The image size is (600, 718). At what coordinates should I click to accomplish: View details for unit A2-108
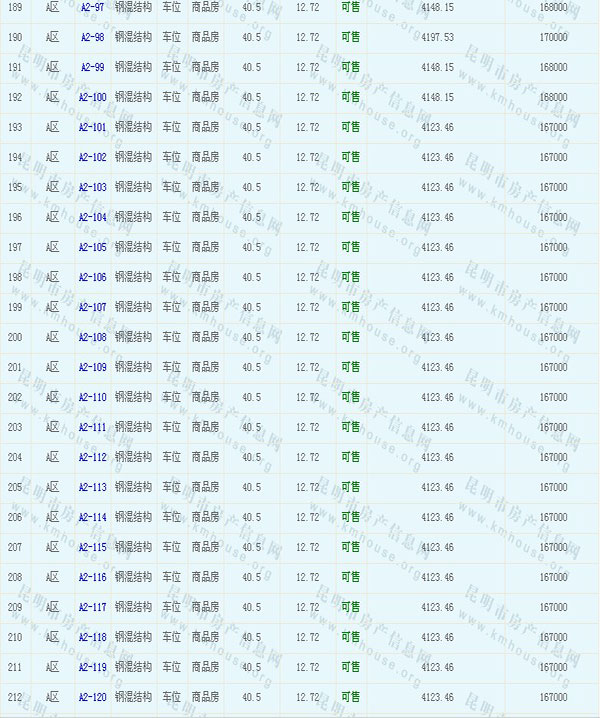pos(92,337)
